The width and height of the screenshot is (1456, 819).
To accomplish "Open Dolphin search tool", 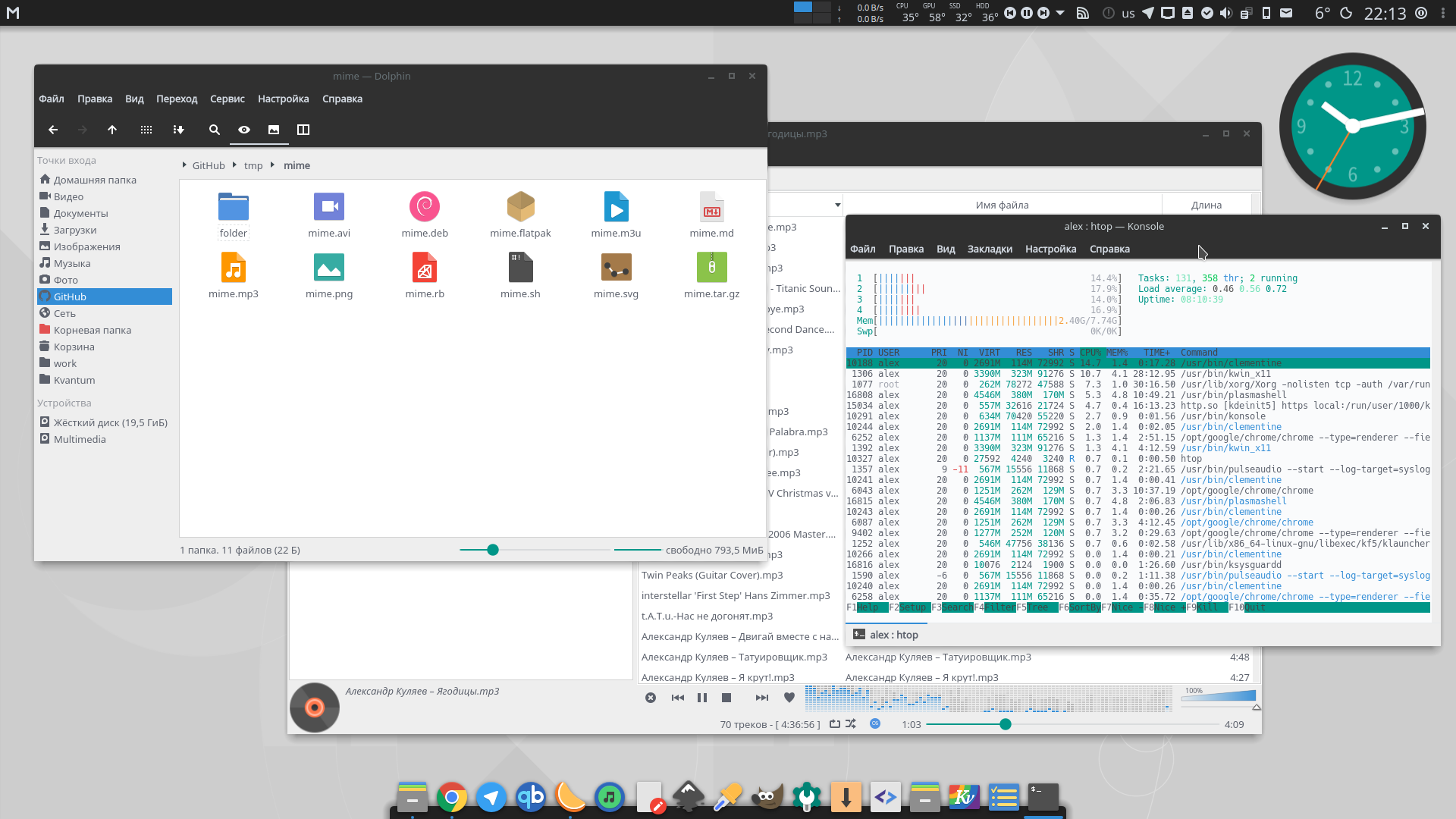I will coord(215,130).
